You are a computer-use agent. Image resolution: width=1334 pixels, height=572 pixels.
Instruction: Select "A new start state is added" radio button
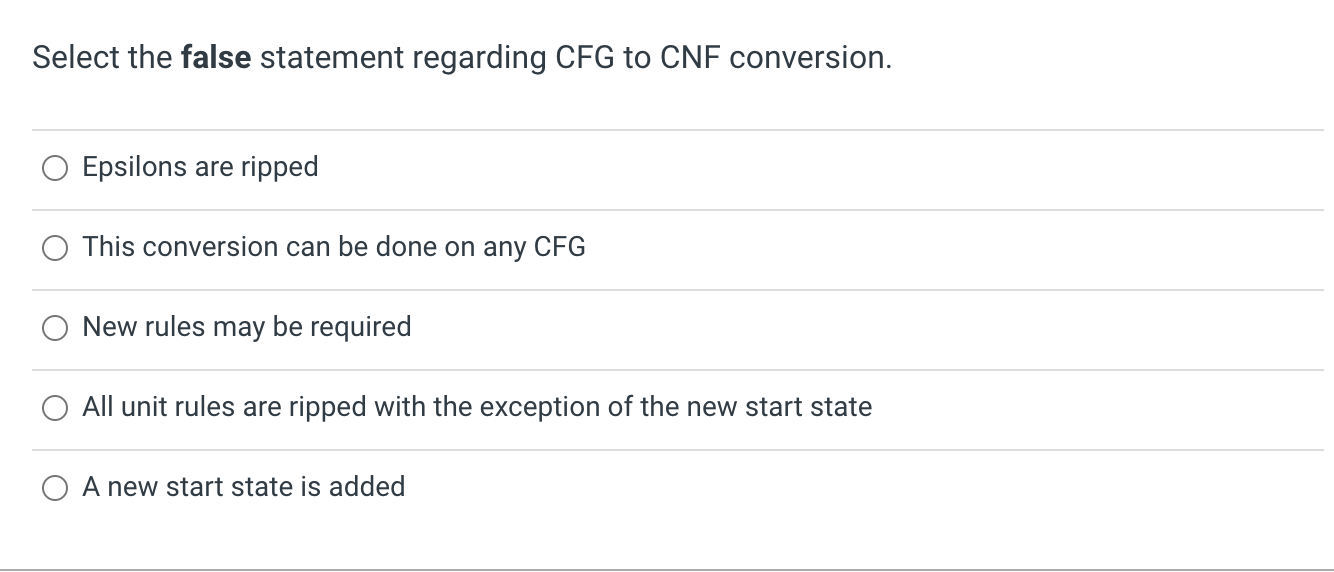pos(54,488)
